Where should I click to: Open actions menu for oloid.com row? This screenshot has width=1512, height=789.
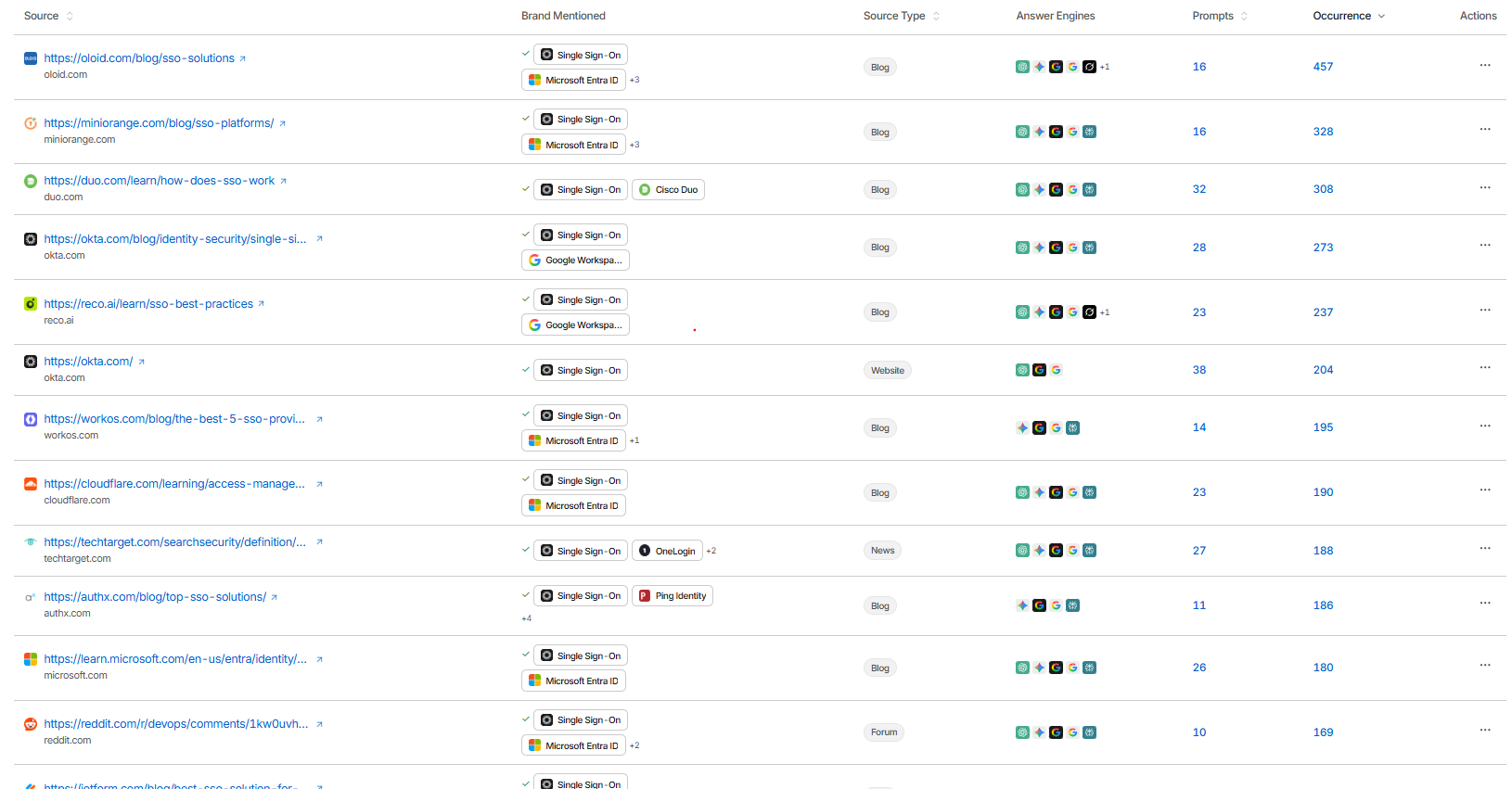1485,65
